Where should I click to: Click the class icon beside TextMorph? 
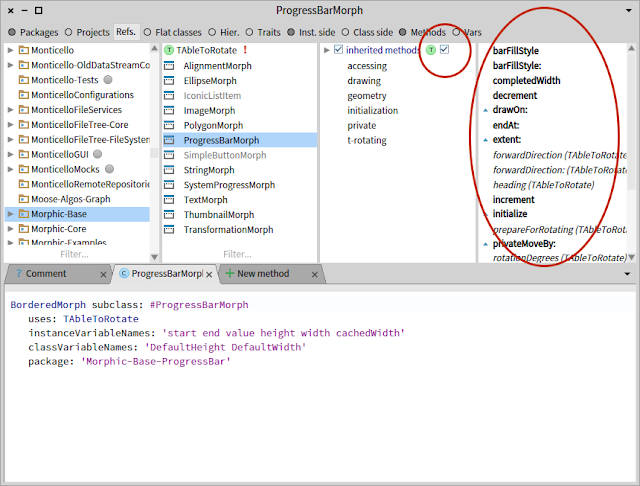tap(169, 200)
